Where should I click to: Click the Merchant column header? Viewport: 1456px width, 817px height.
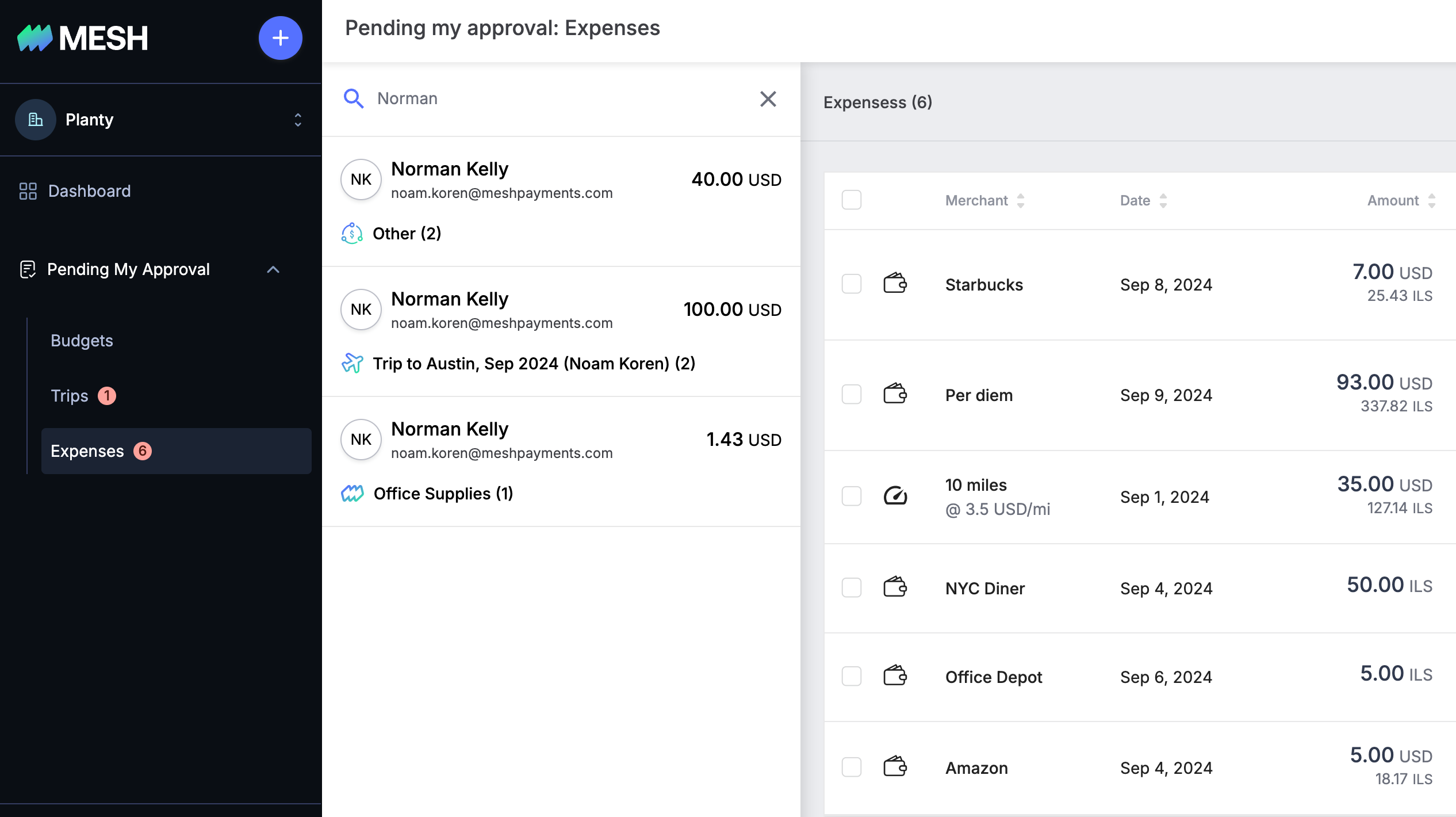(x=976, y=200)
